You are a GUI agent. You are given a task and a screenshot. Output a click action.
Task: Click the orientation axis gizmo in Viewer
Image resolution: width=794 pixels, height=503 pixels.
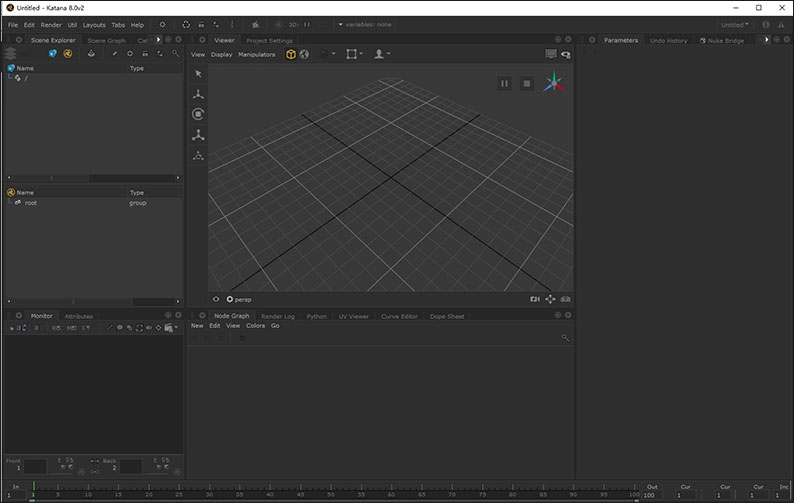click(553, 85)
